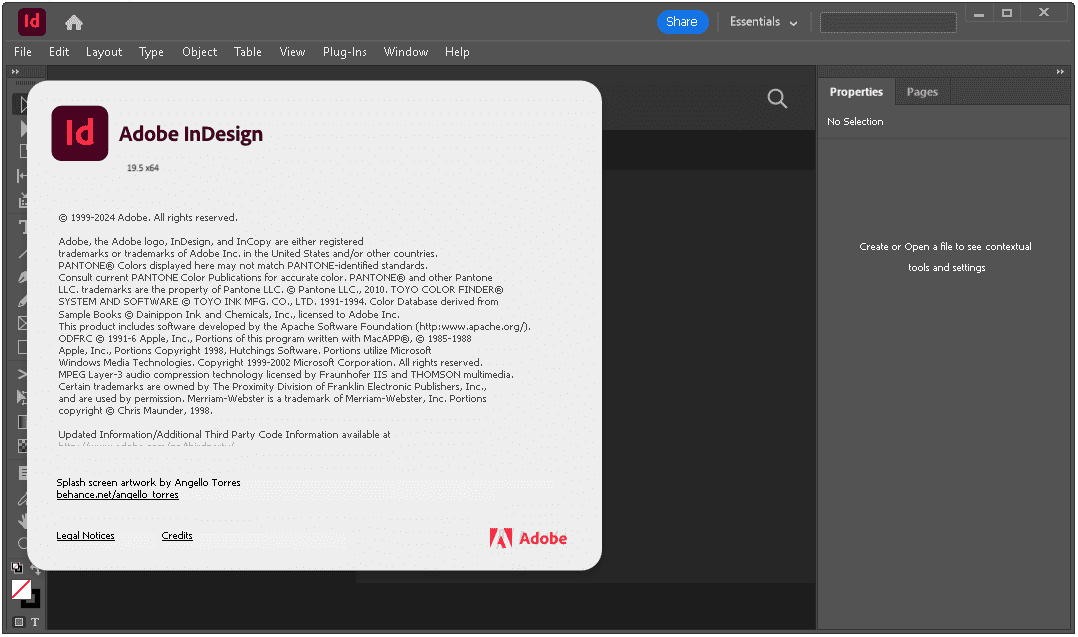
Task: Open the Plug-Ins menu
Action: [344, 52]
